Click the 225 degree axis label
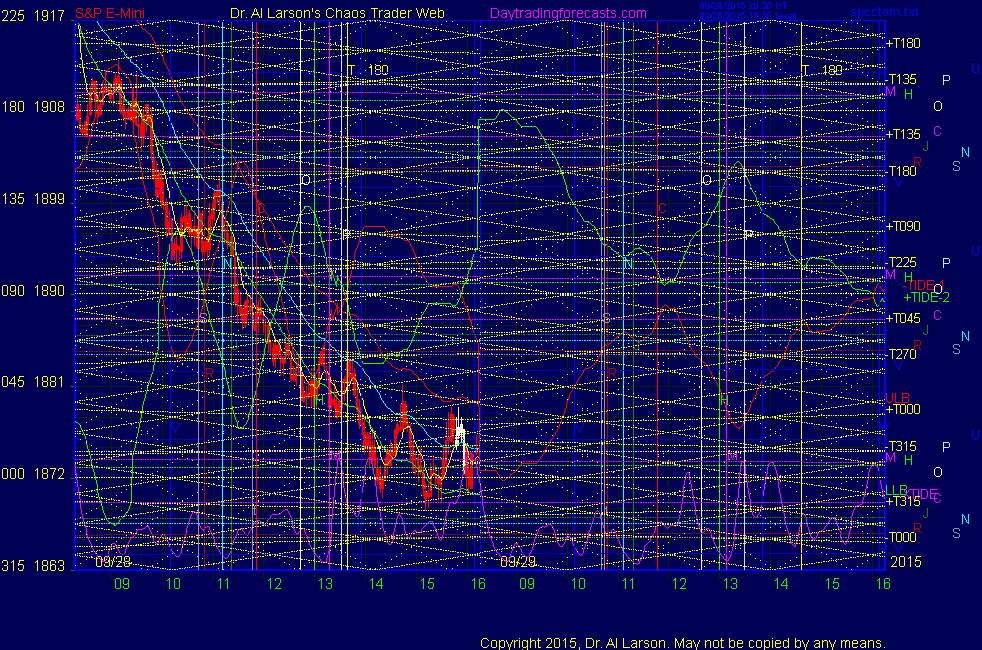This screenshot has width=982, height=650. [13, 16]
